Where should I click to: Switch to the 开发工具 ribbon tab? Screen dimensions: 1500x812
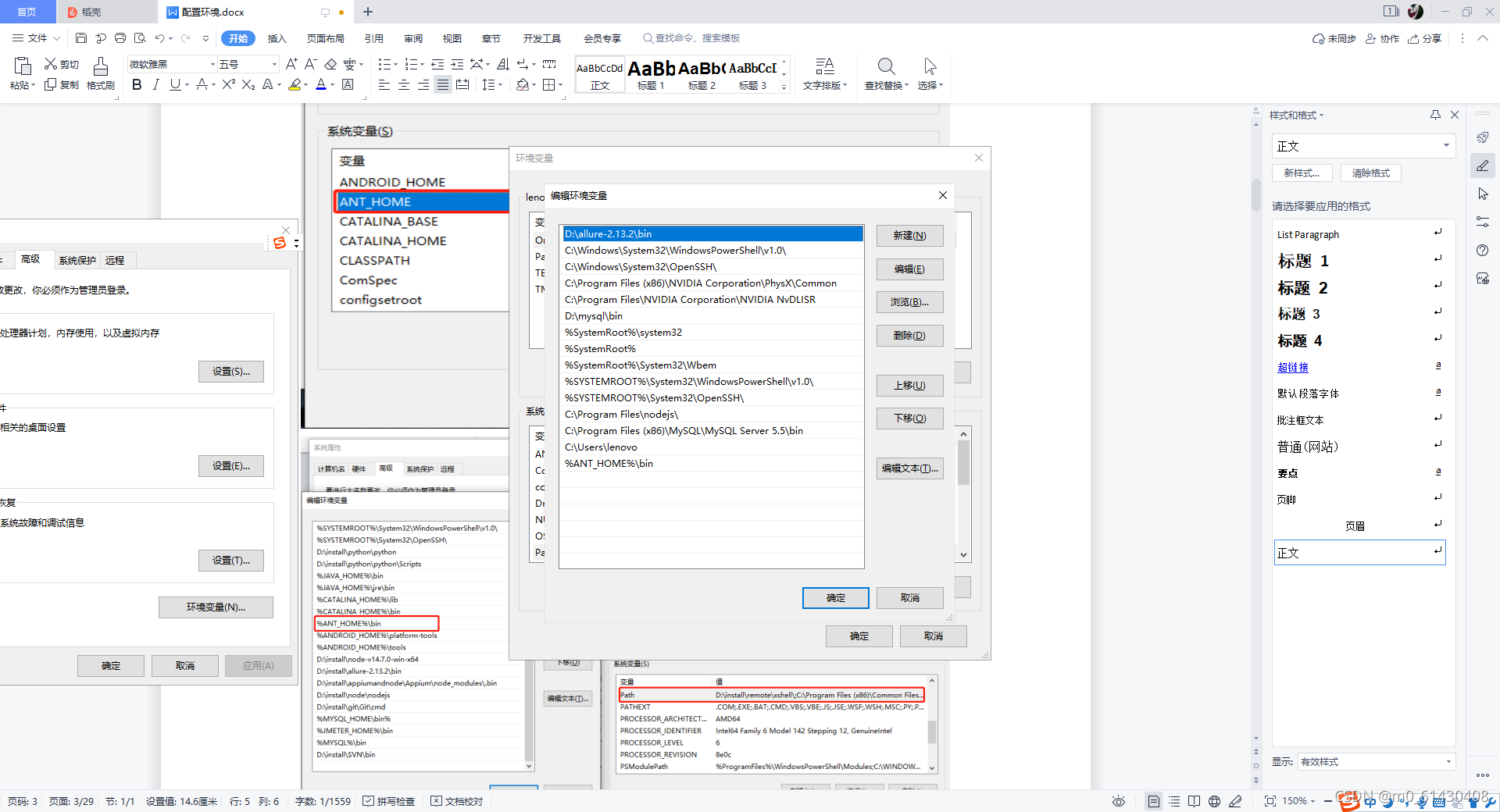tap(542, 38)
